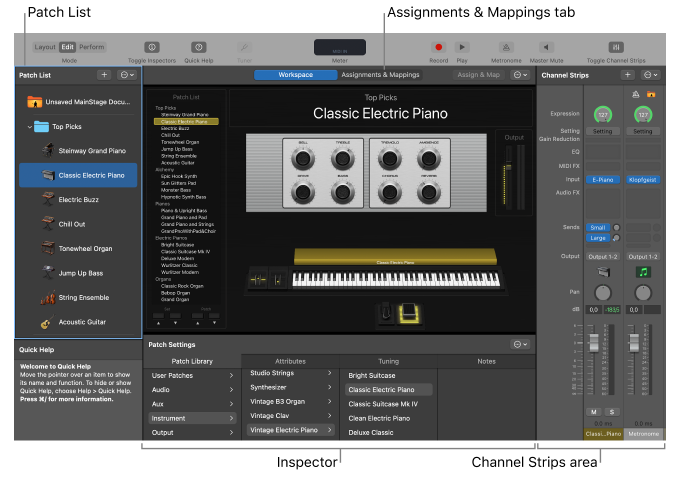Switch to Layout mode

tap(45, 47)
